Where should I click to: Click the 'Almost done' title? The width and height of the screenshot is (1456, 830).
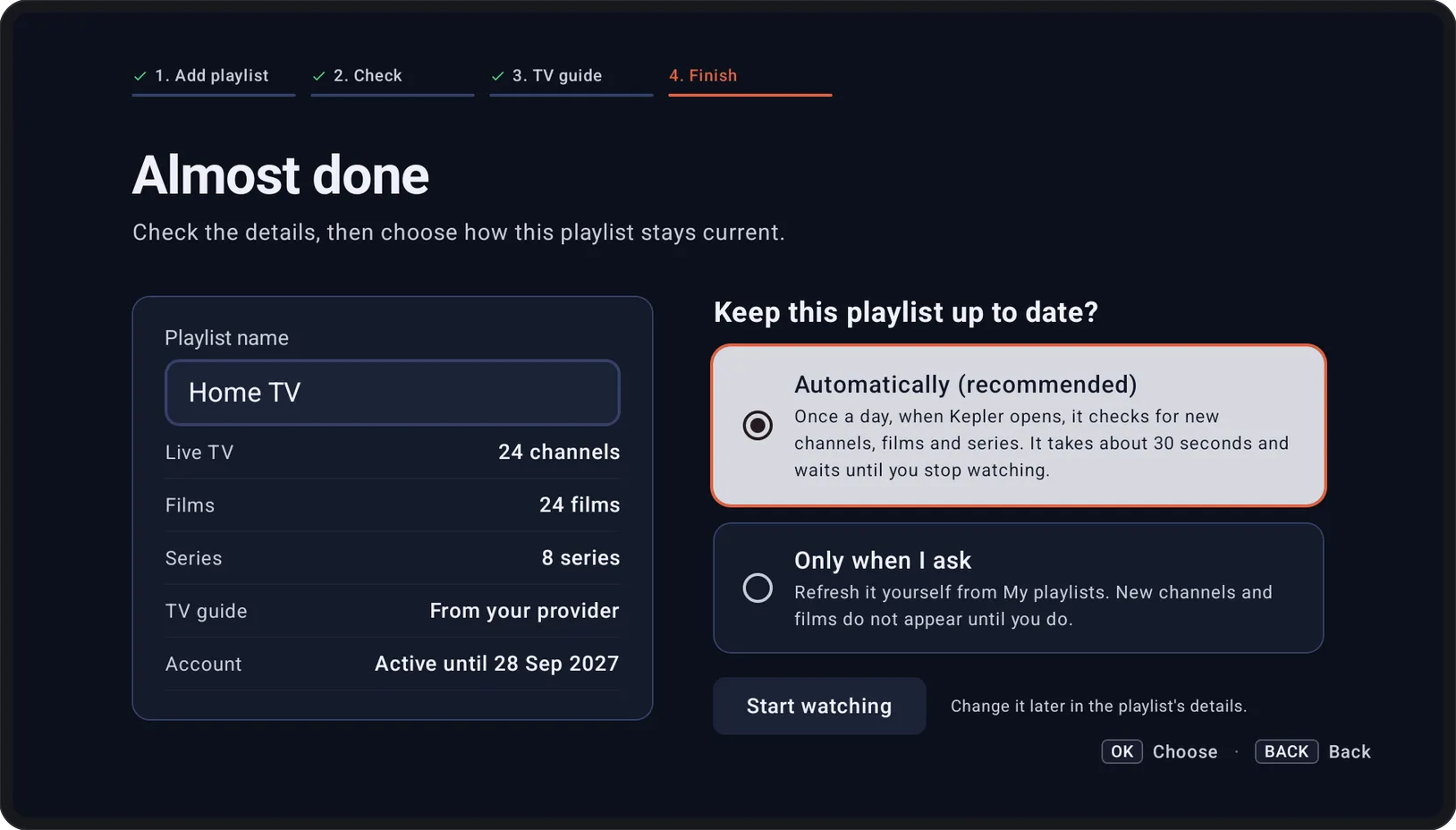(281, 174)
